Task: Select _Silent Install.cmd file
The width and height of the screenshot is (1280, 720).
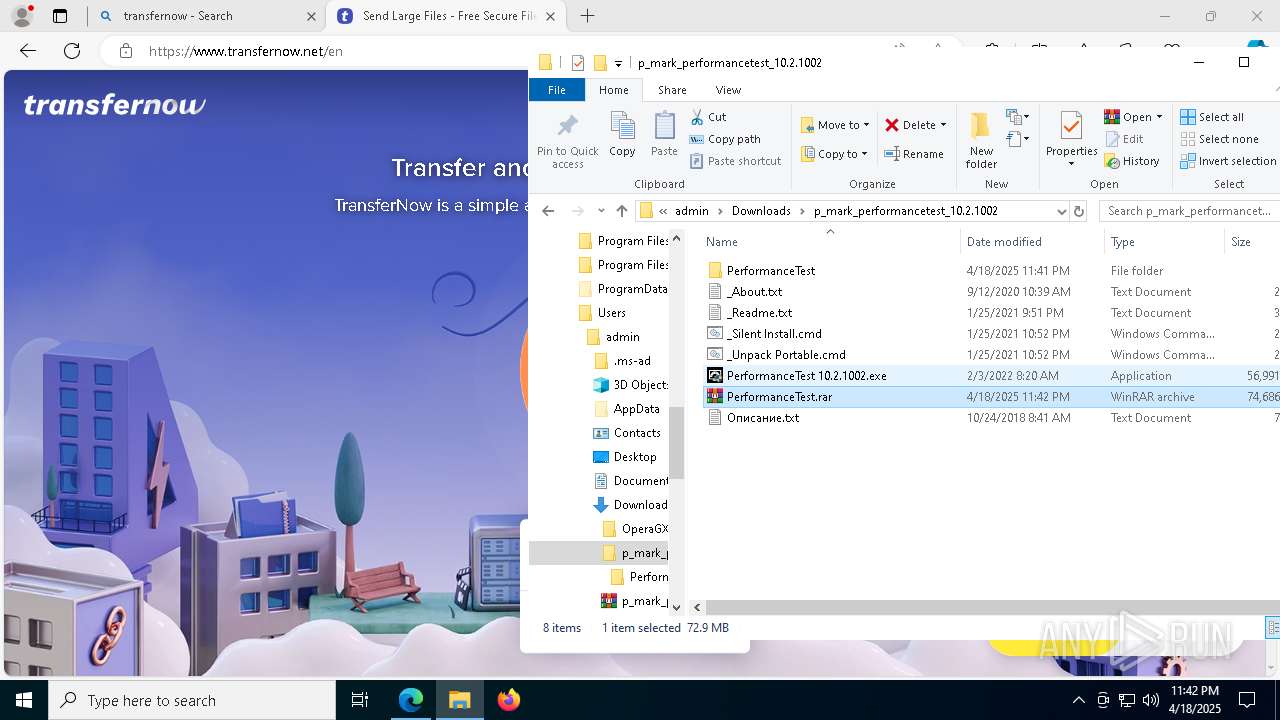Action: click(774, 334)
